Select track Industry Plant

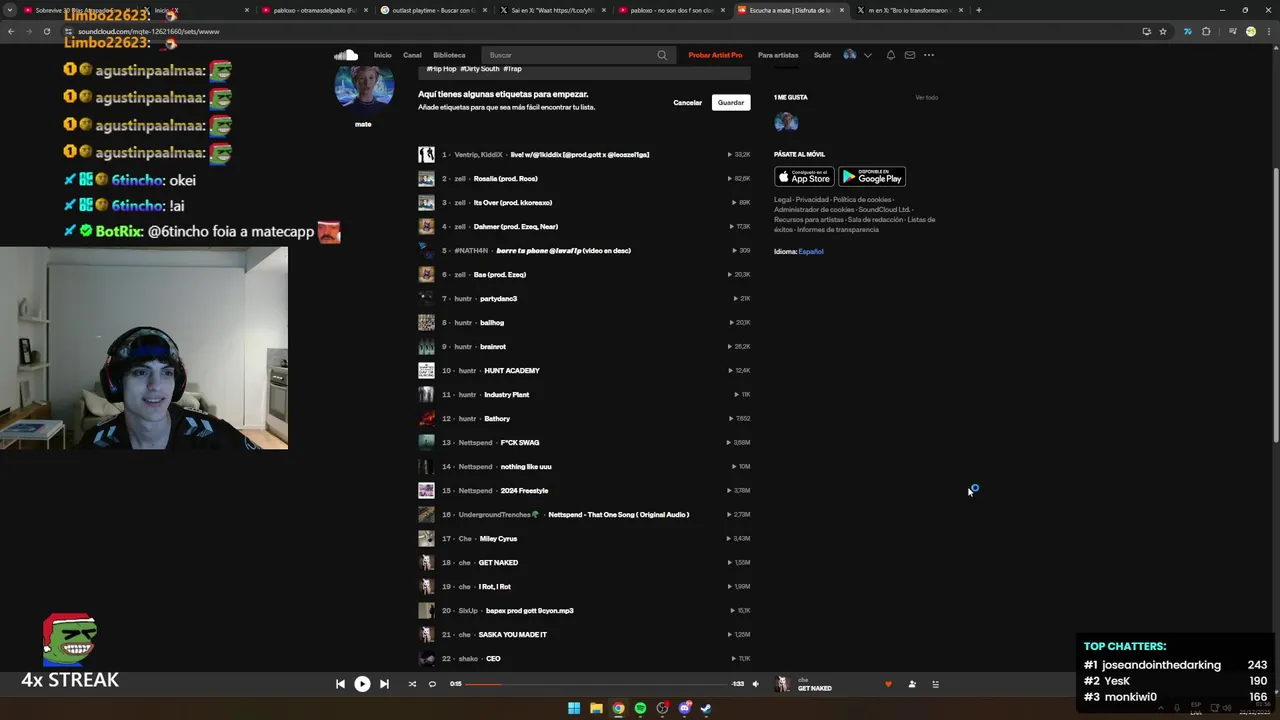507,395
